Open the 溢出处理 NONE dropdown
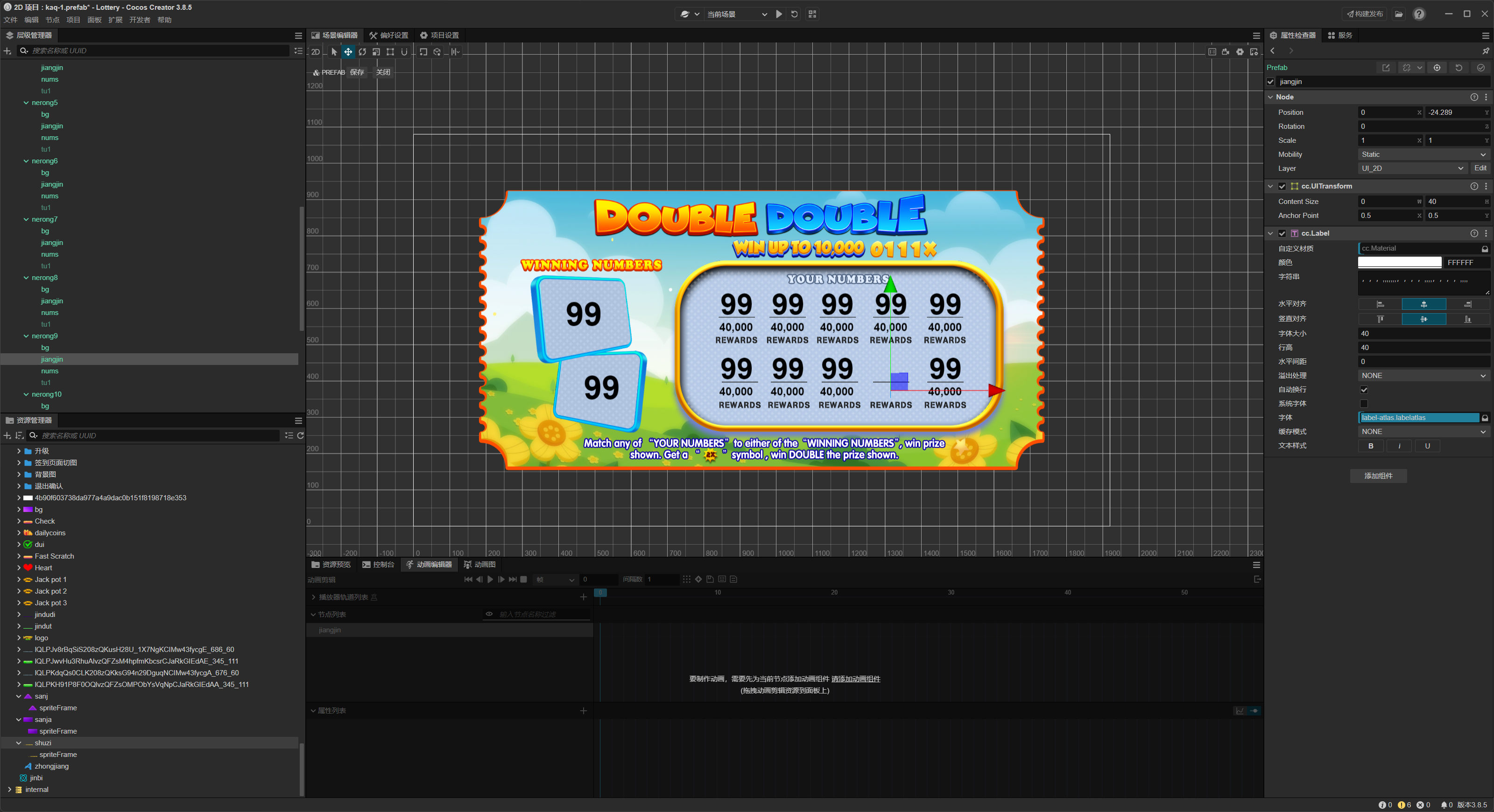Screen dimensions: 1494x812 pyautogui.click(x=1424, y=376)
